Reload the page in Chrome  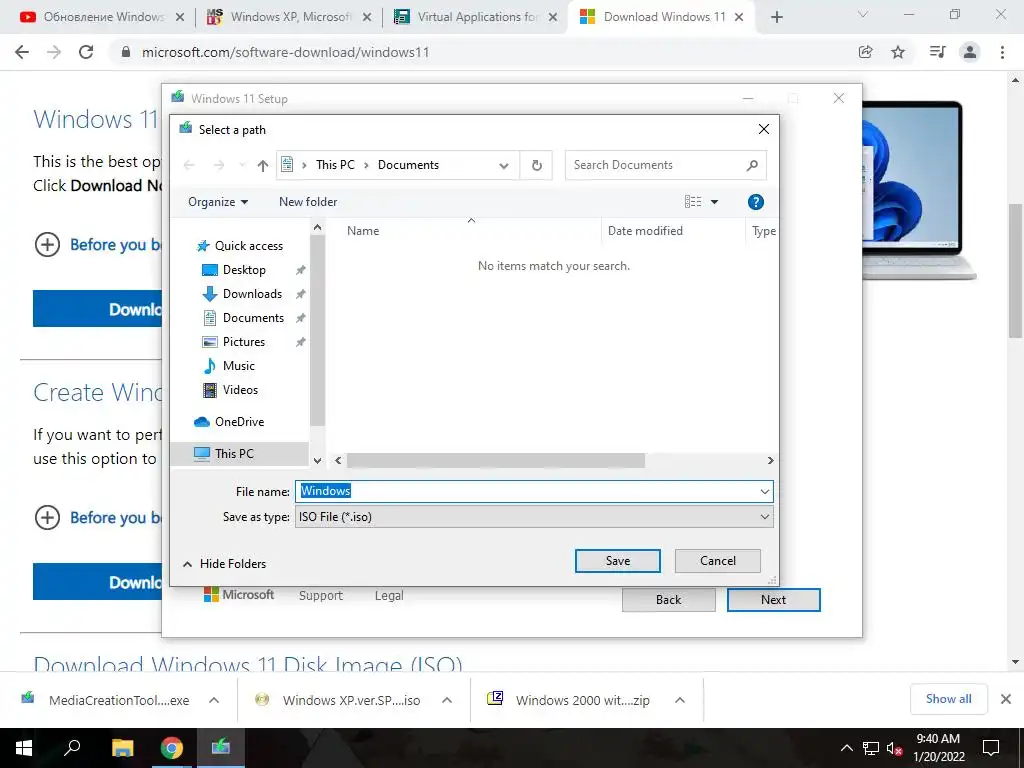tap(86, 52)
